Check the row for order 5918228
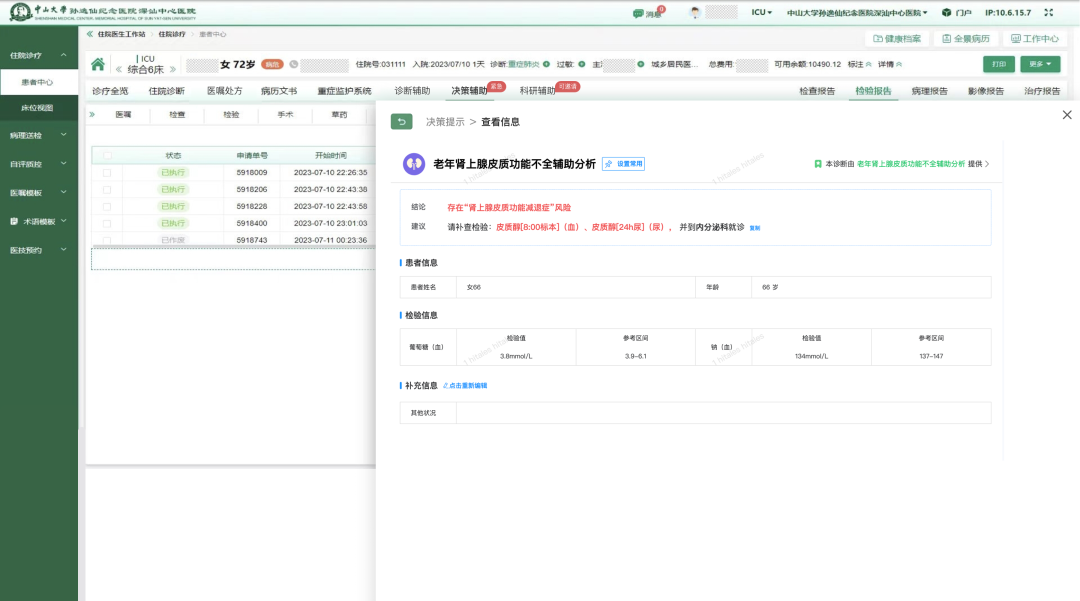 (x=107, y=206)
